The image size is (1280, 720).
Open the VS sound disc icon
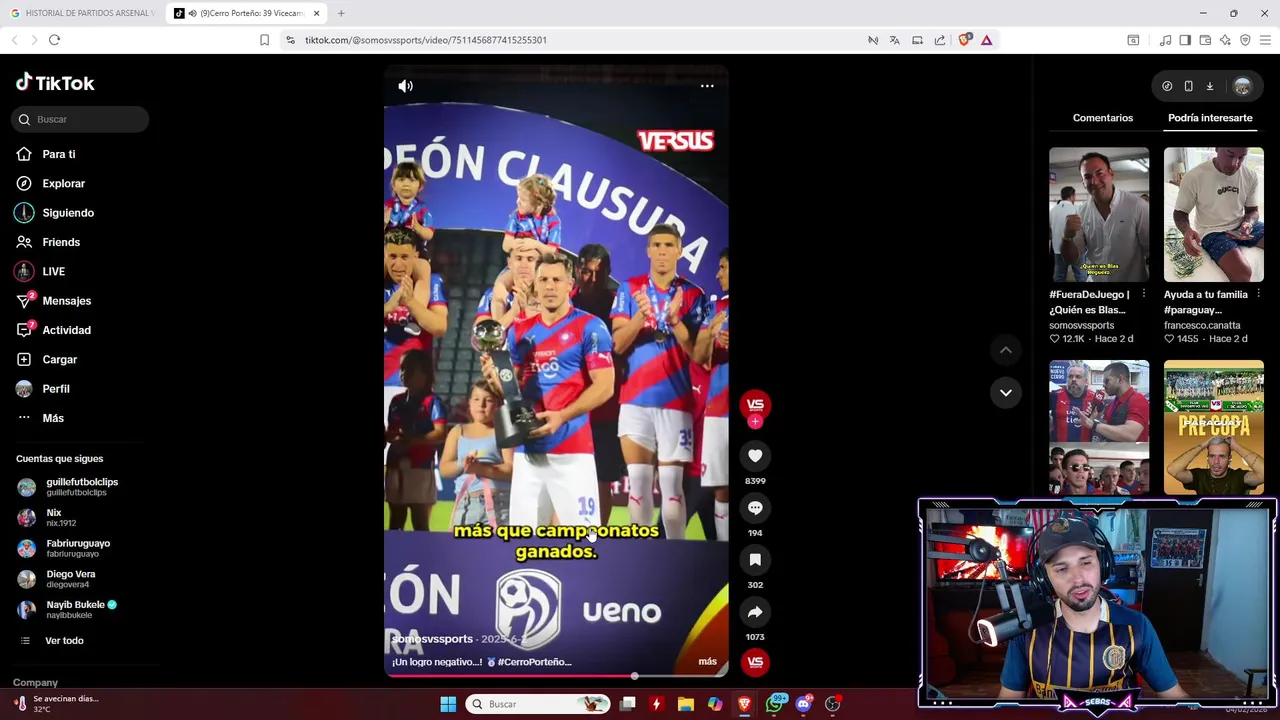tap(755, 662)
